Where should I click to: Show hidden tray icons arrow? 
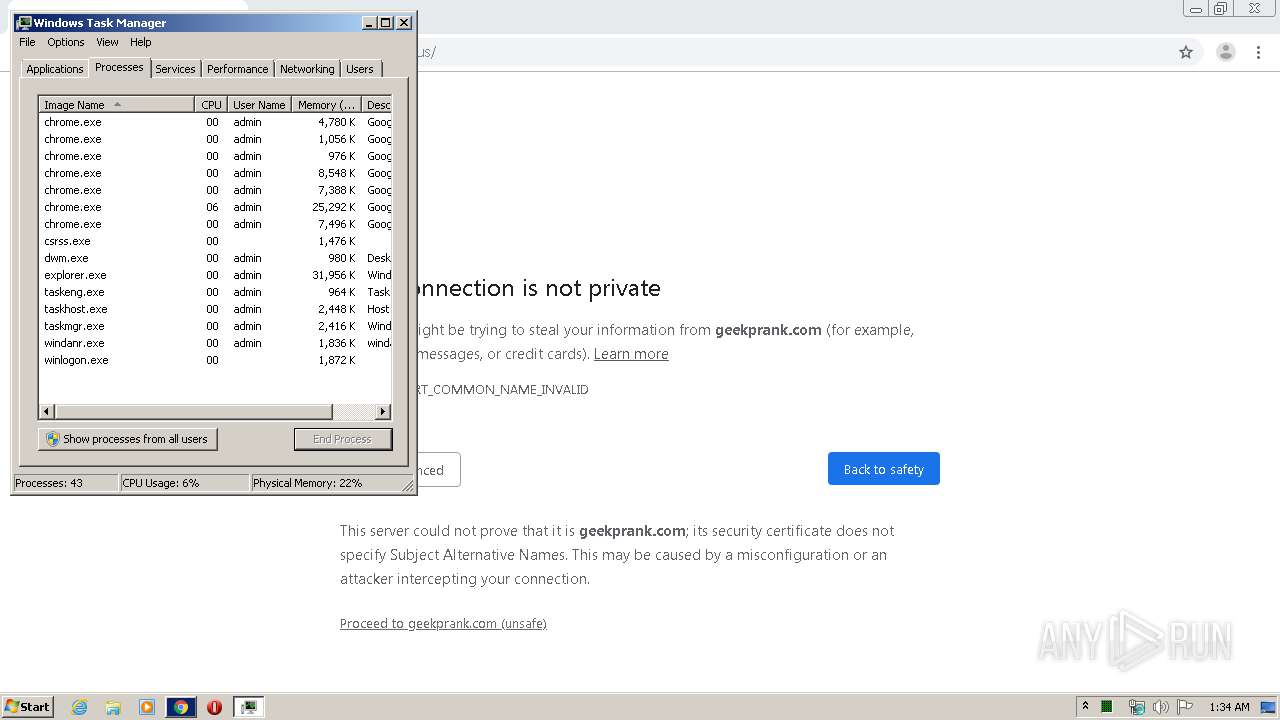(x=1085, y=706)
